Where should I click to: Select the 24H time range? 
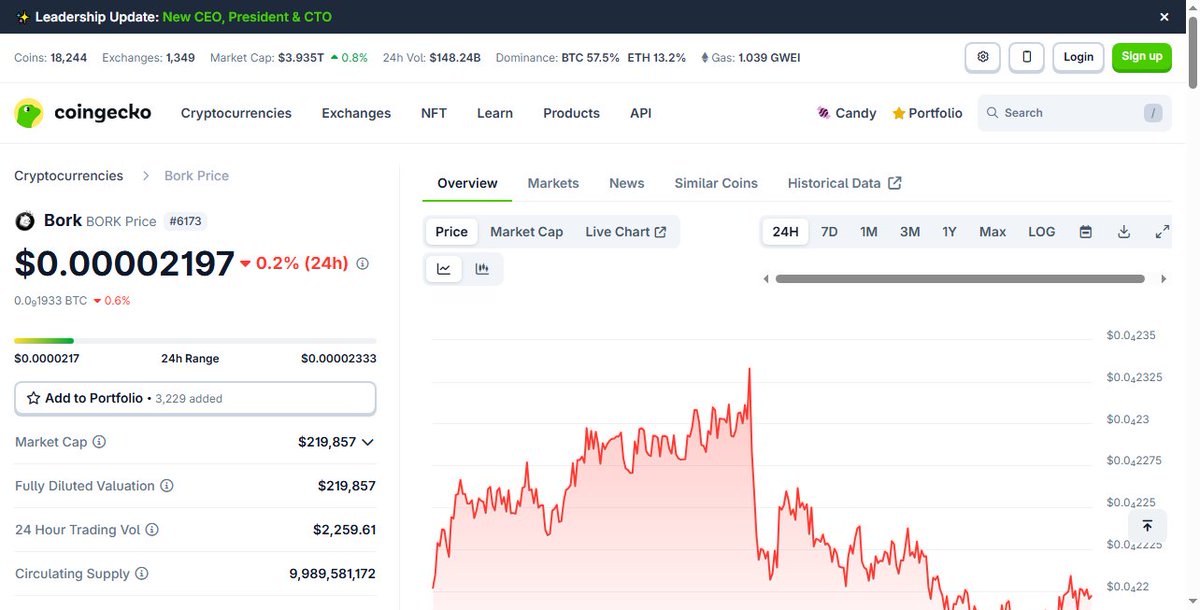click(786, 231)
